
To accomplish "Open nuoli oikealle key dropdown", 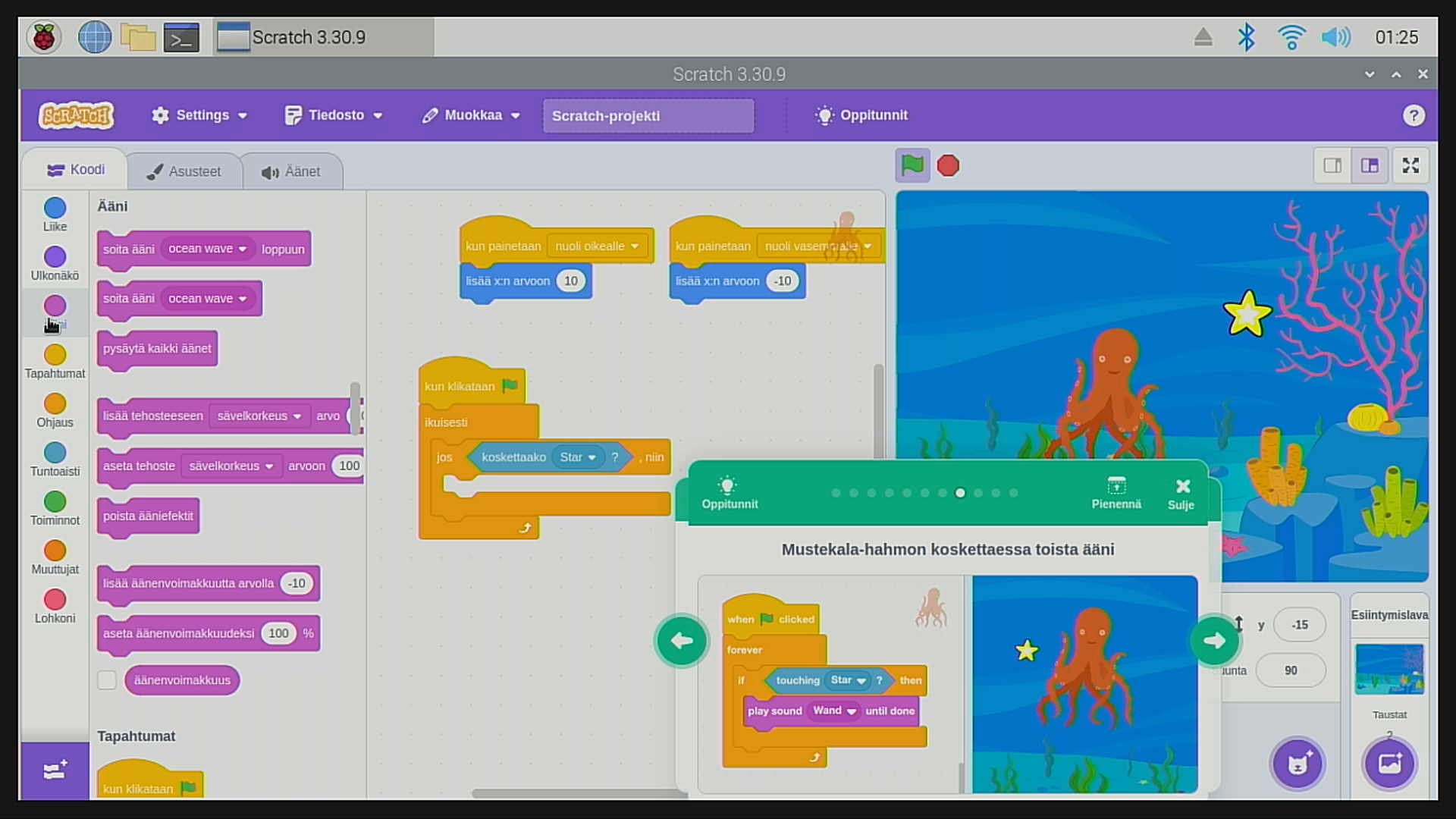I will click(597, 246).
